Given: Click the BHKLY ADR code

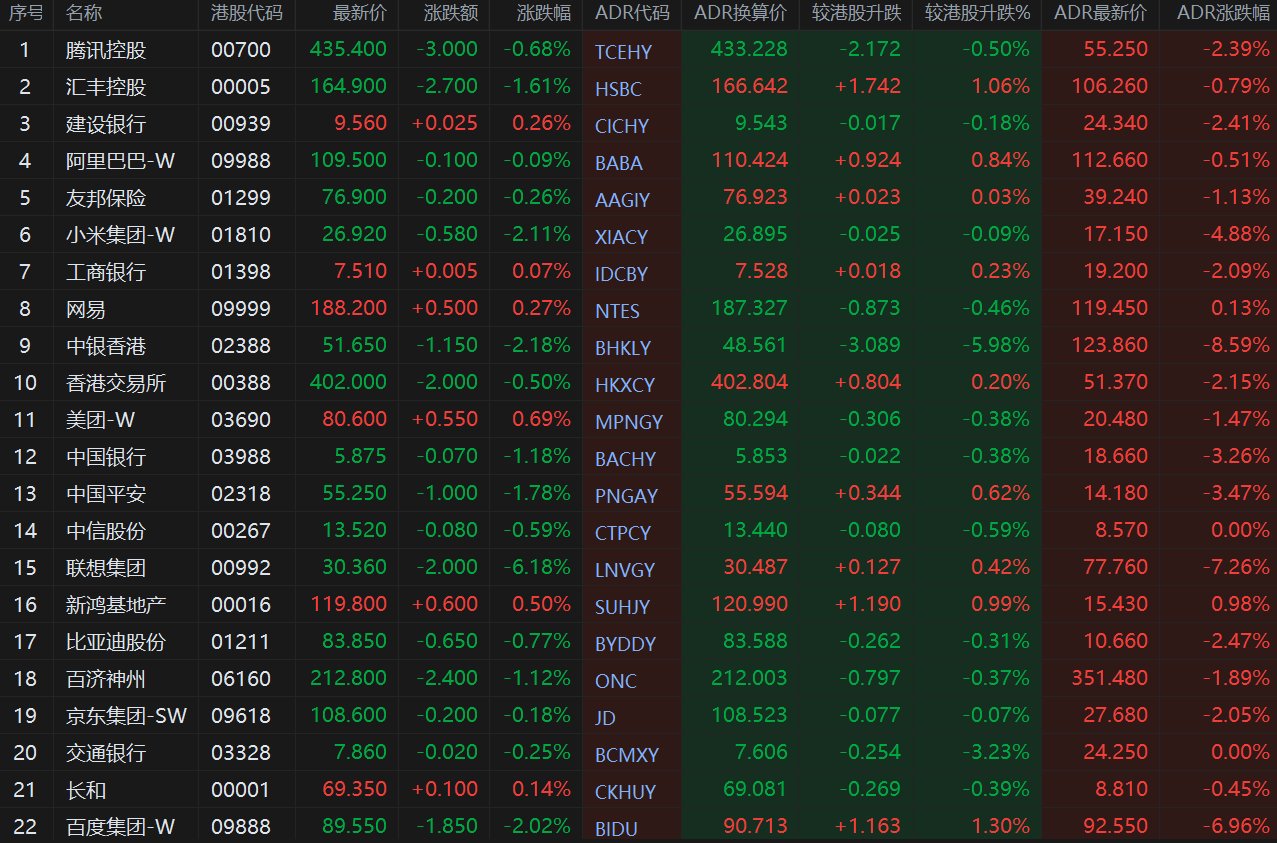Looking at the screenshot, I should pyautogui.click(x=622, y=348).
